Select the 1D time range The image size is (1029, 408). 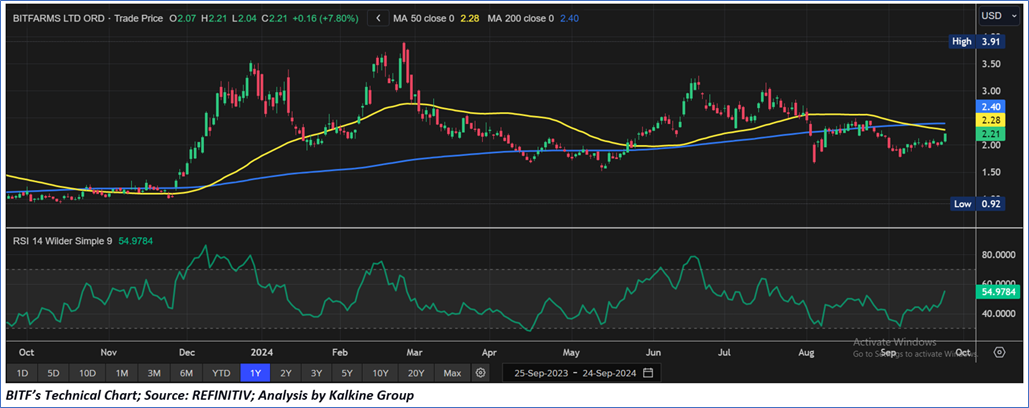(21, 373)
